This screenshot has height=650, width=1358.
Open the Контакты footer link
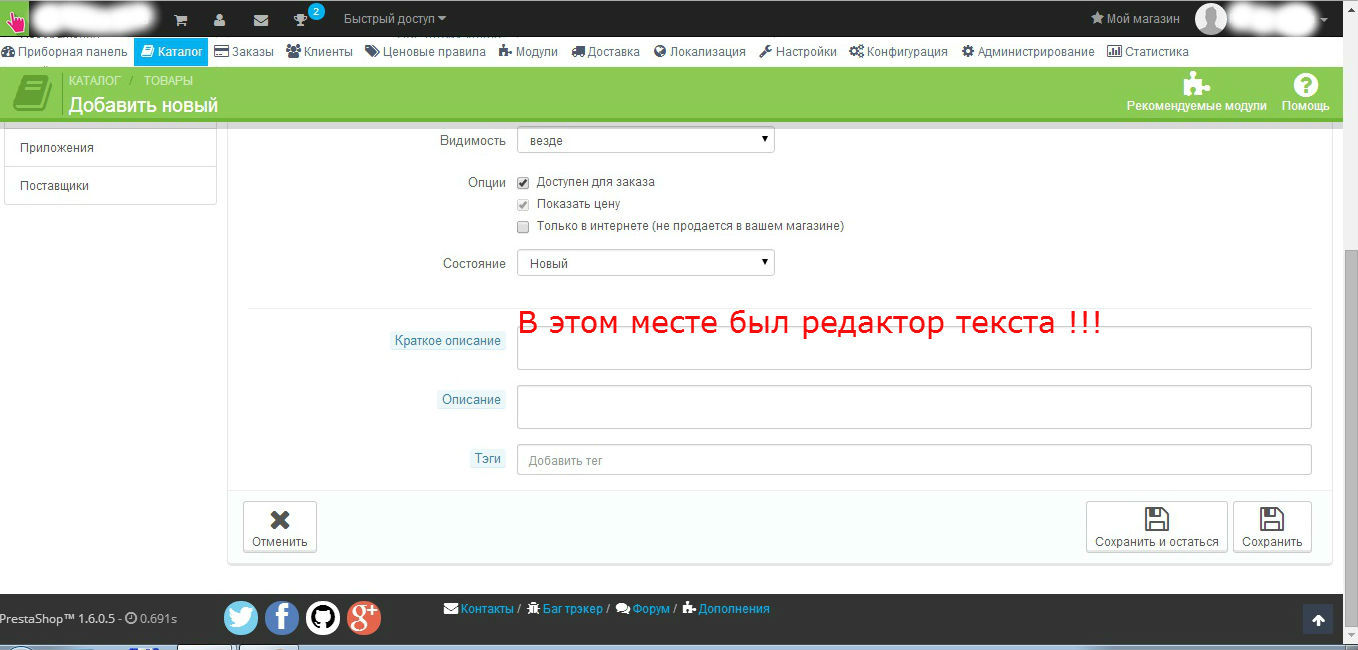479,608
